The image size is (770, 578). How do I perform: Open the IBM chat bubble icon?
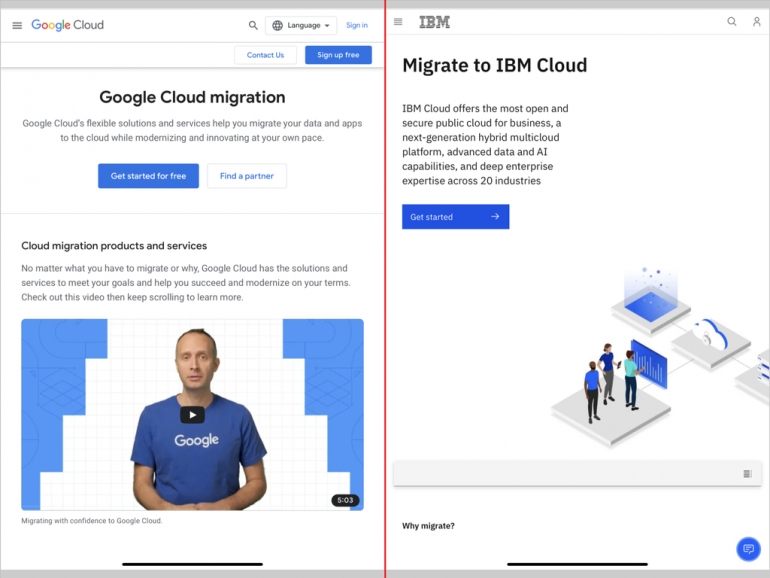tap(748, 549)
